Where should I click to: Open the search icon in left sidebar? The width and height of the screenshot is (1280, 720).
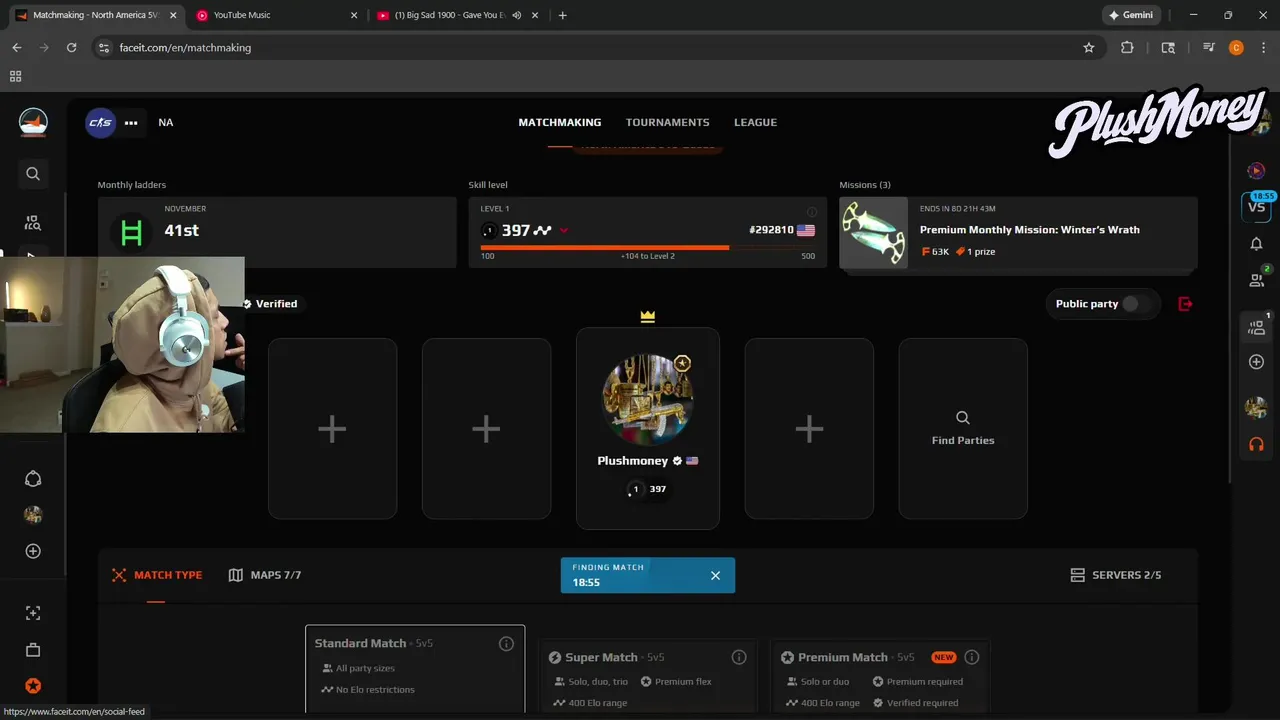(x=33, y=174)
